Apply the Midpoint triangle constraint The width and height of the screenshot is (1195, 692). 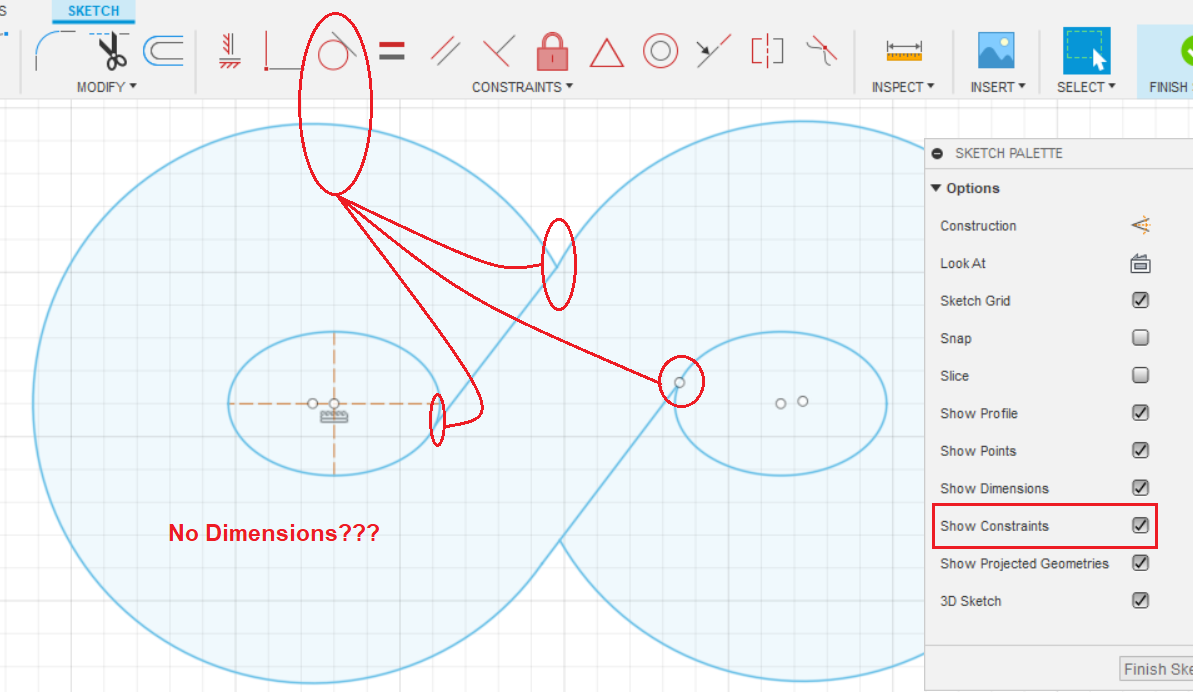coord(607,53)
